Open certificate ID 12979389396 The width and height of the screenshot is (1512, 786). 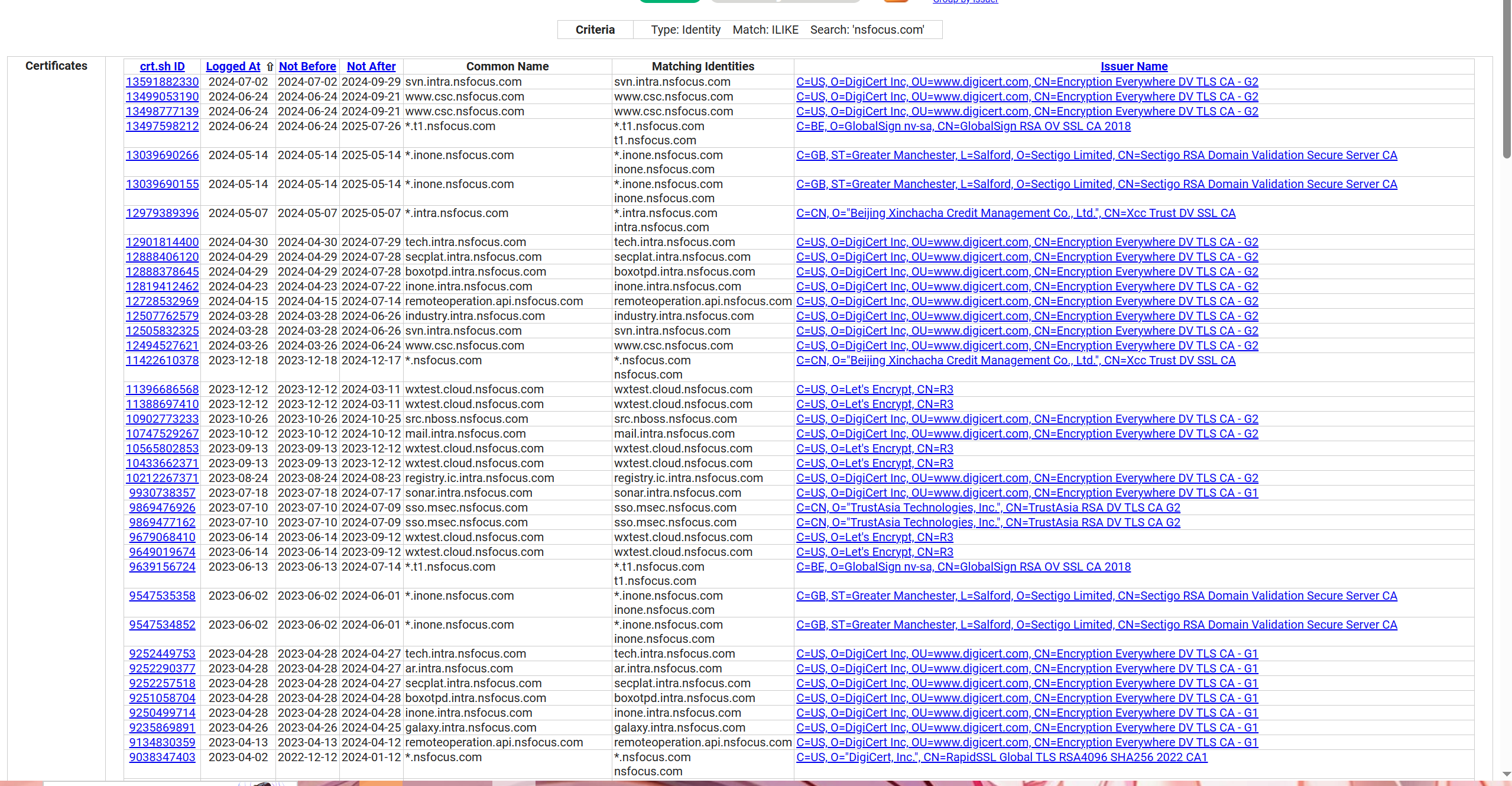pyautogui.click(x=162, y=214)
